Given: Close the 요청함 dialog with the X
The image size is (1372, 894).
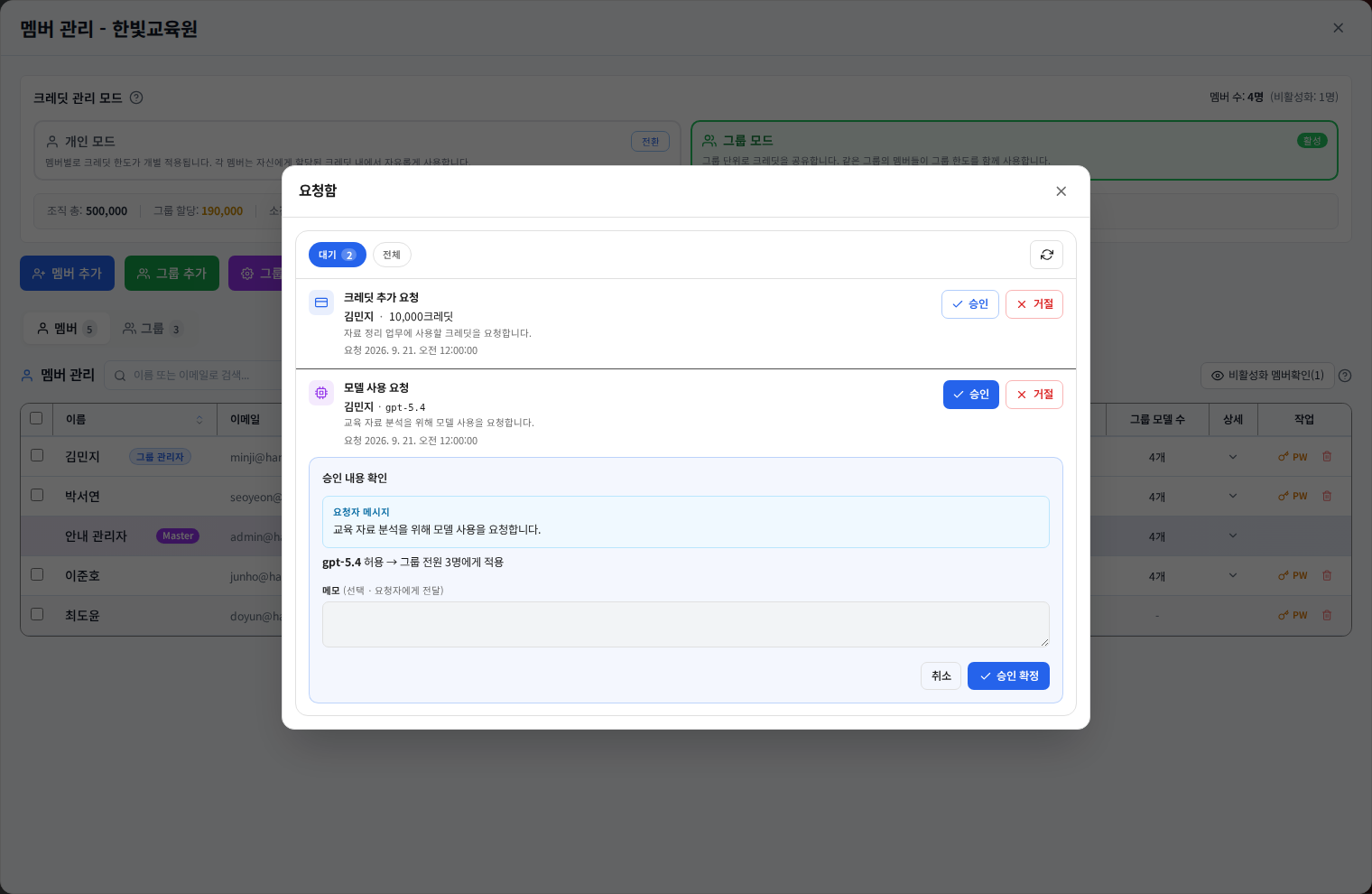Looking at the screenshot, I should 1061,191.
